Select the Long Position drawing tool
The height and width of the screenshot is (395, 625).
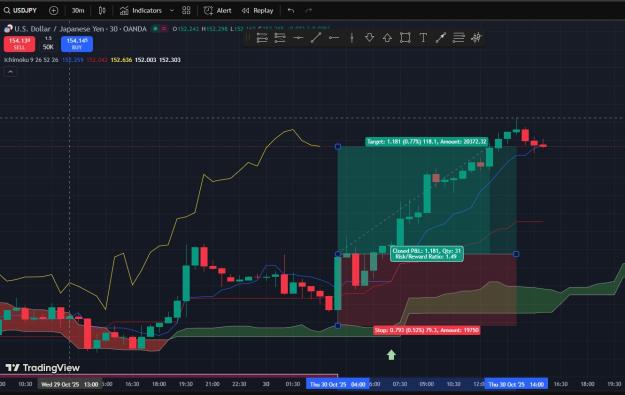tap(262, 38)
